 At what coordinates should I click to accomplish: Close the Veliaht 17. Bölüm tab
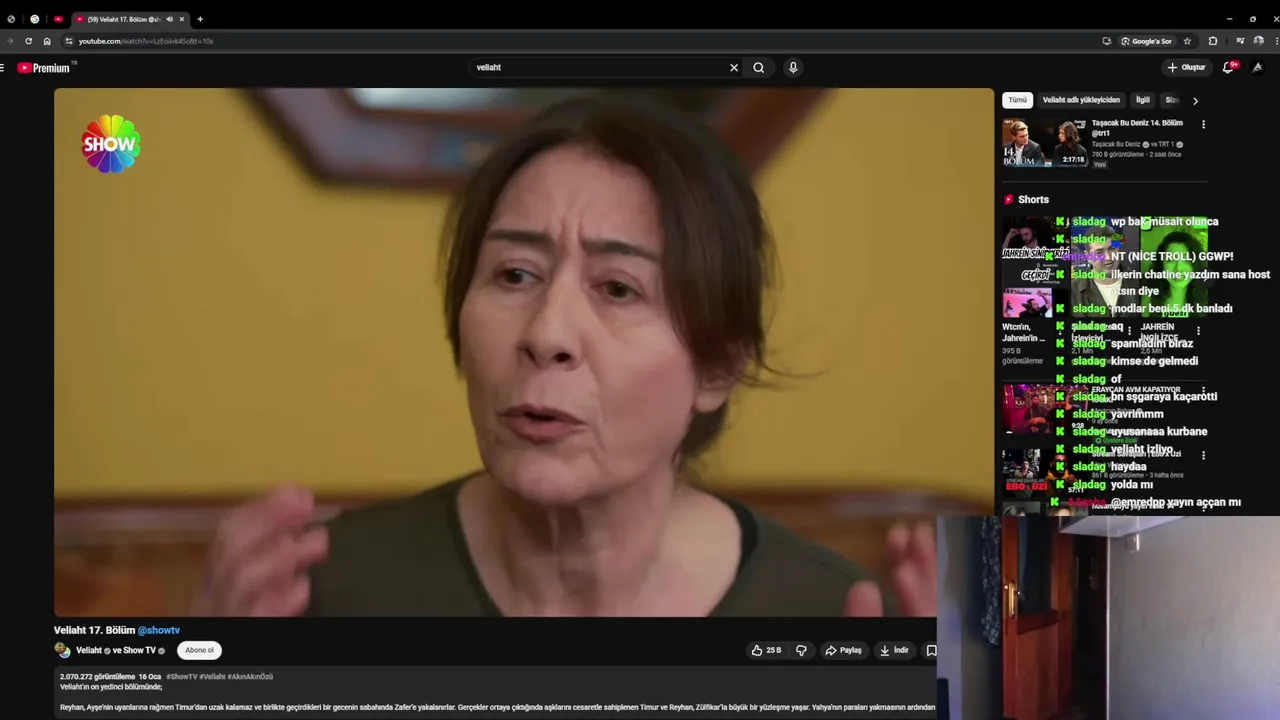182,19
